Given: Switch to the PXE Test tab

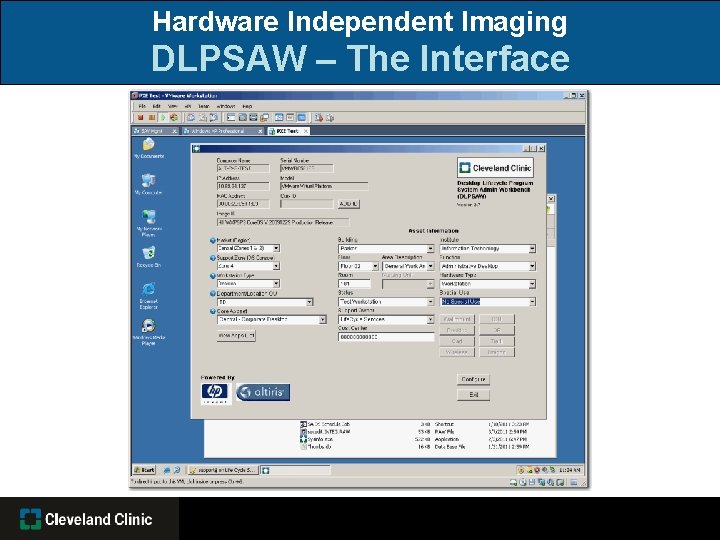Looking at the screenshot, I should (x=288, y=131).
